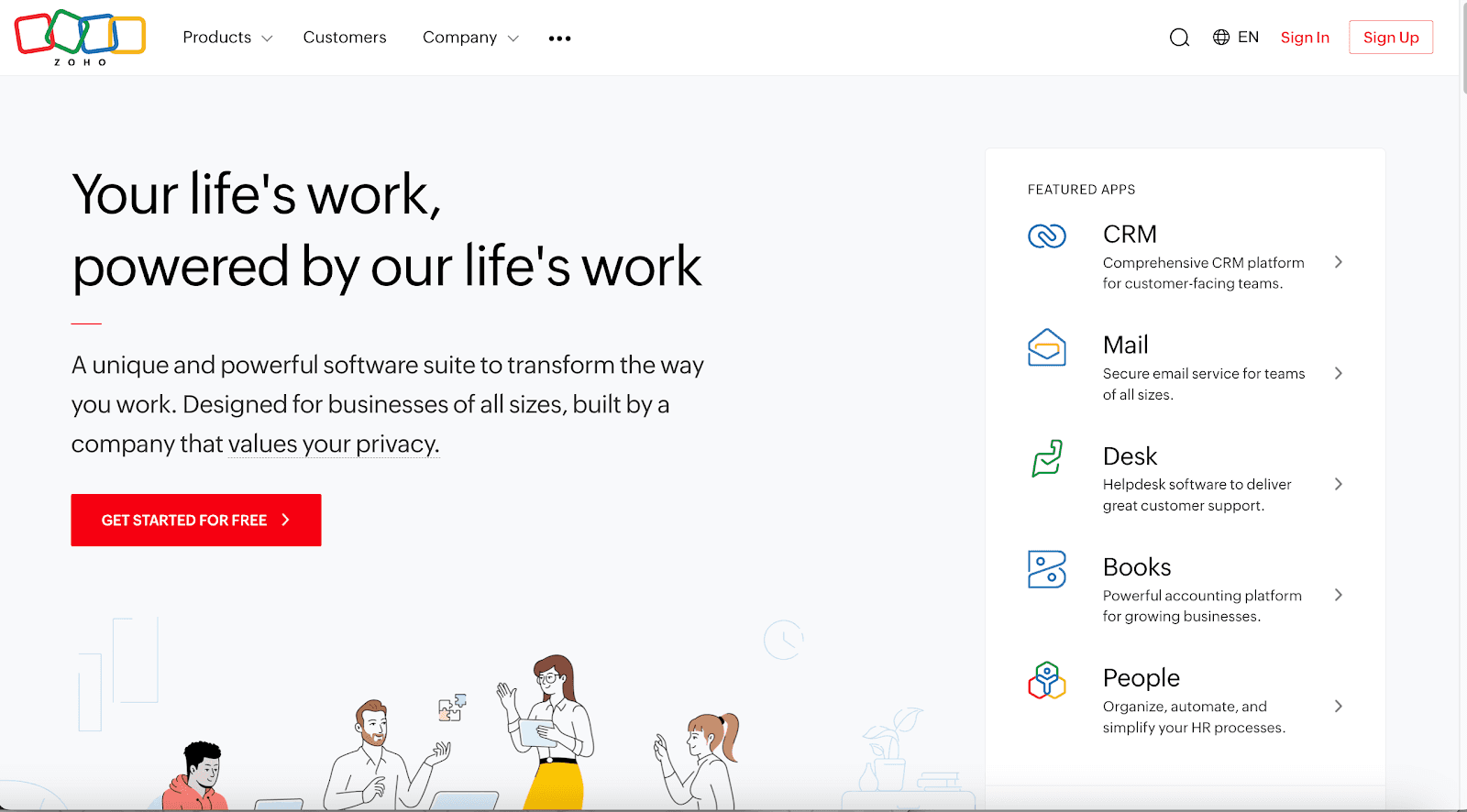Expand the Company dropdown menu
This screenshot has height=812, width=1467.
470,38
